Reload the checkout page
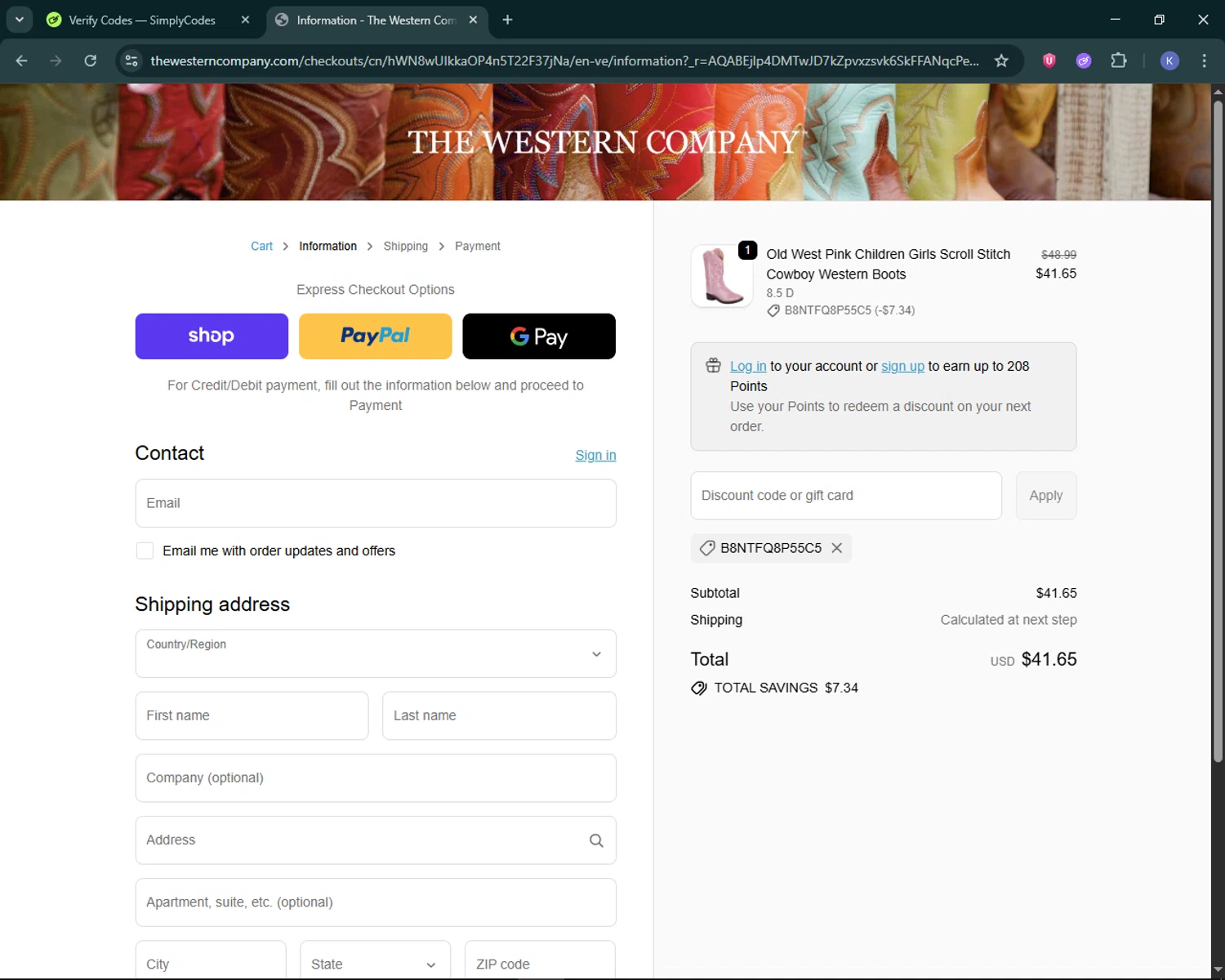1225x980 pixels. pos(90,60)
